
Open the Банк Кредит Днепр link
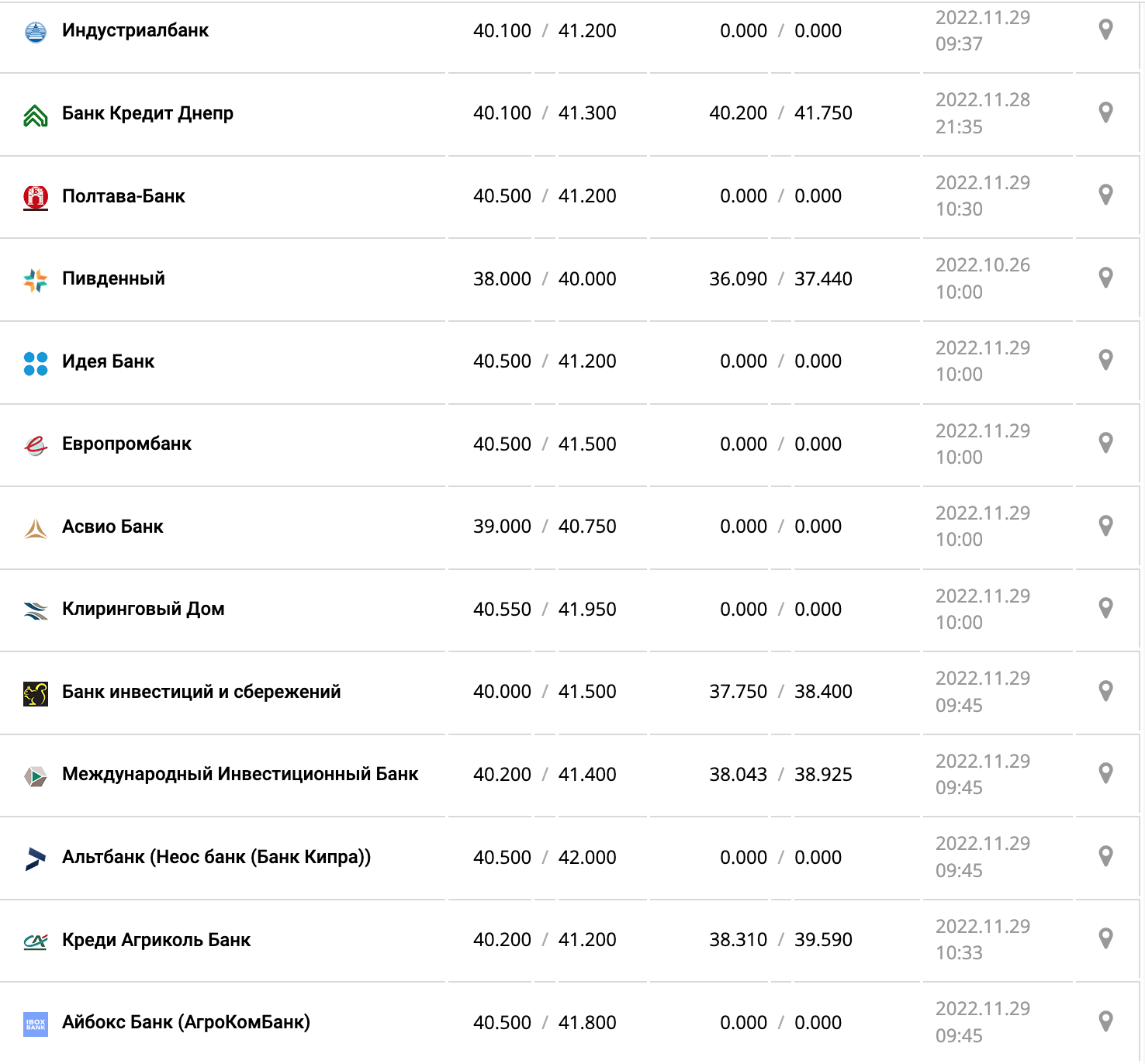pos(147,113)
